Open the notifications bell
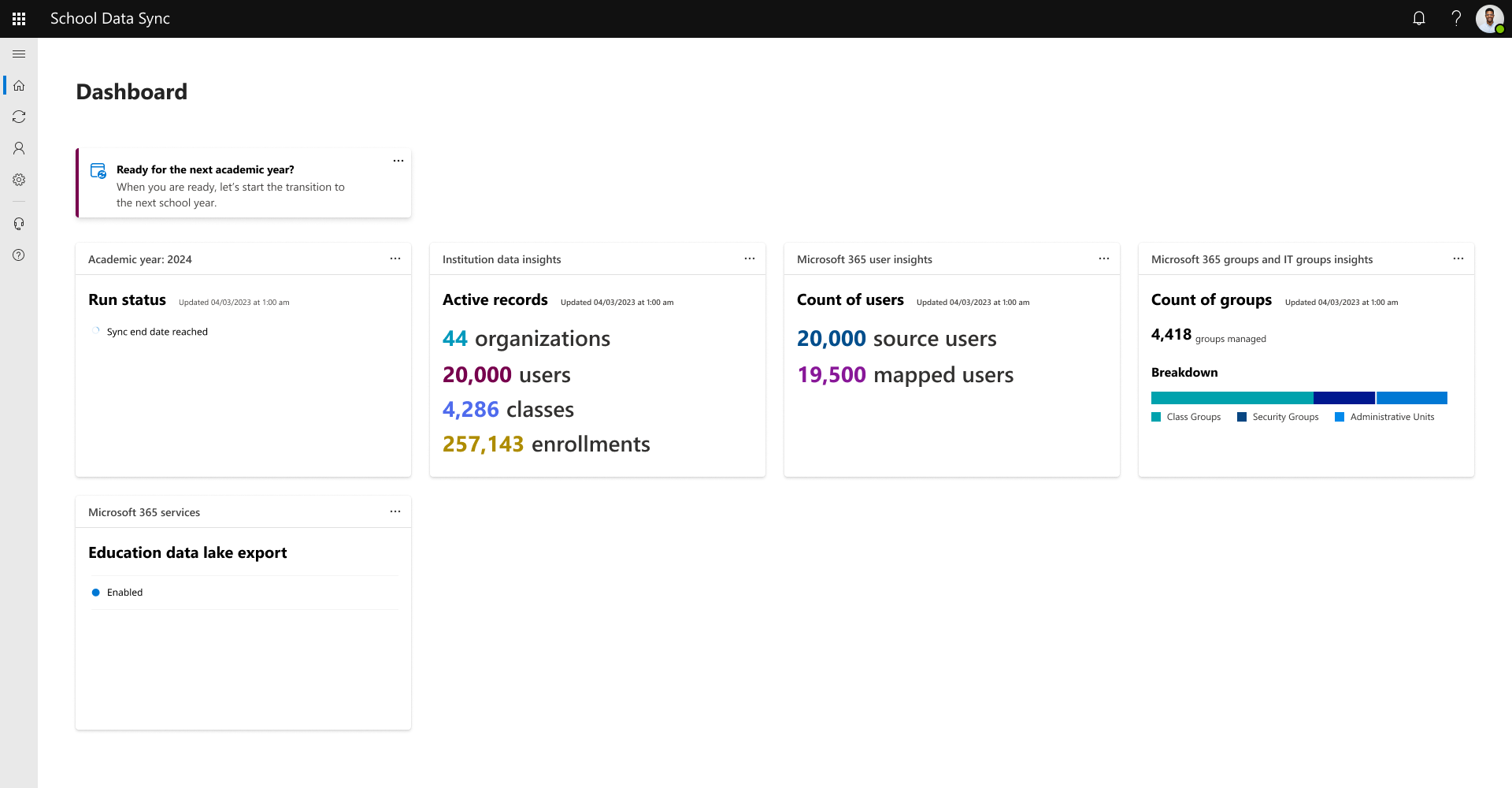Image resolution: width=1512 pixels, height=788 pixels. coord(1419,19)
